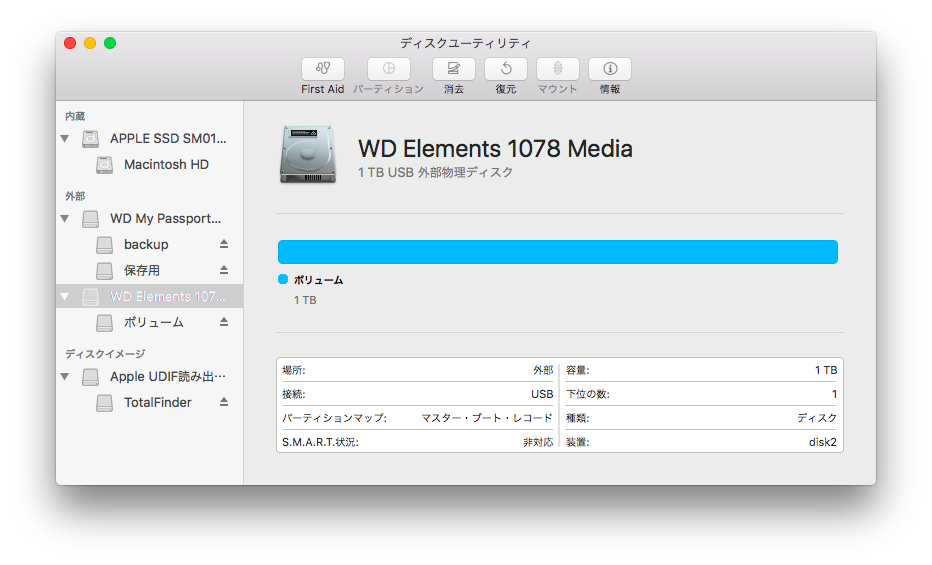
Task: Select WD My Passport disk in sidebar
Action: (150, 219)
